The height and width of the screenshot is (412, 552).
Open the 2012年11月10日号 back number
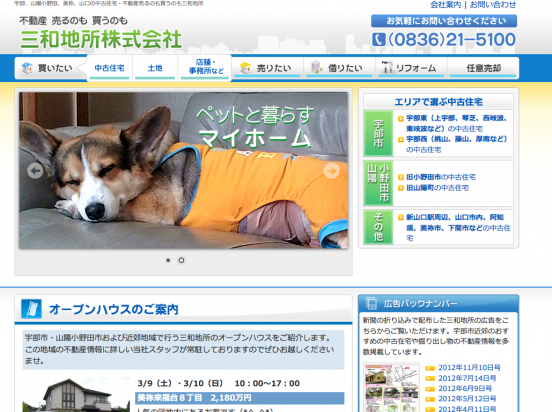(469, 368)
